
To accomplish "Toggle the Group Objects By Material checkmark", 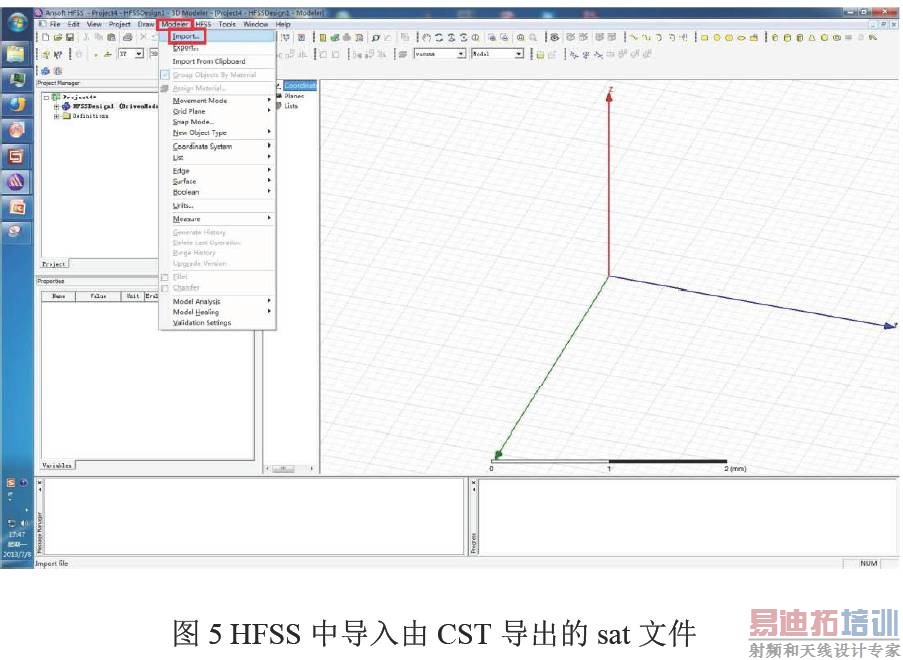I will pos(165,75).
